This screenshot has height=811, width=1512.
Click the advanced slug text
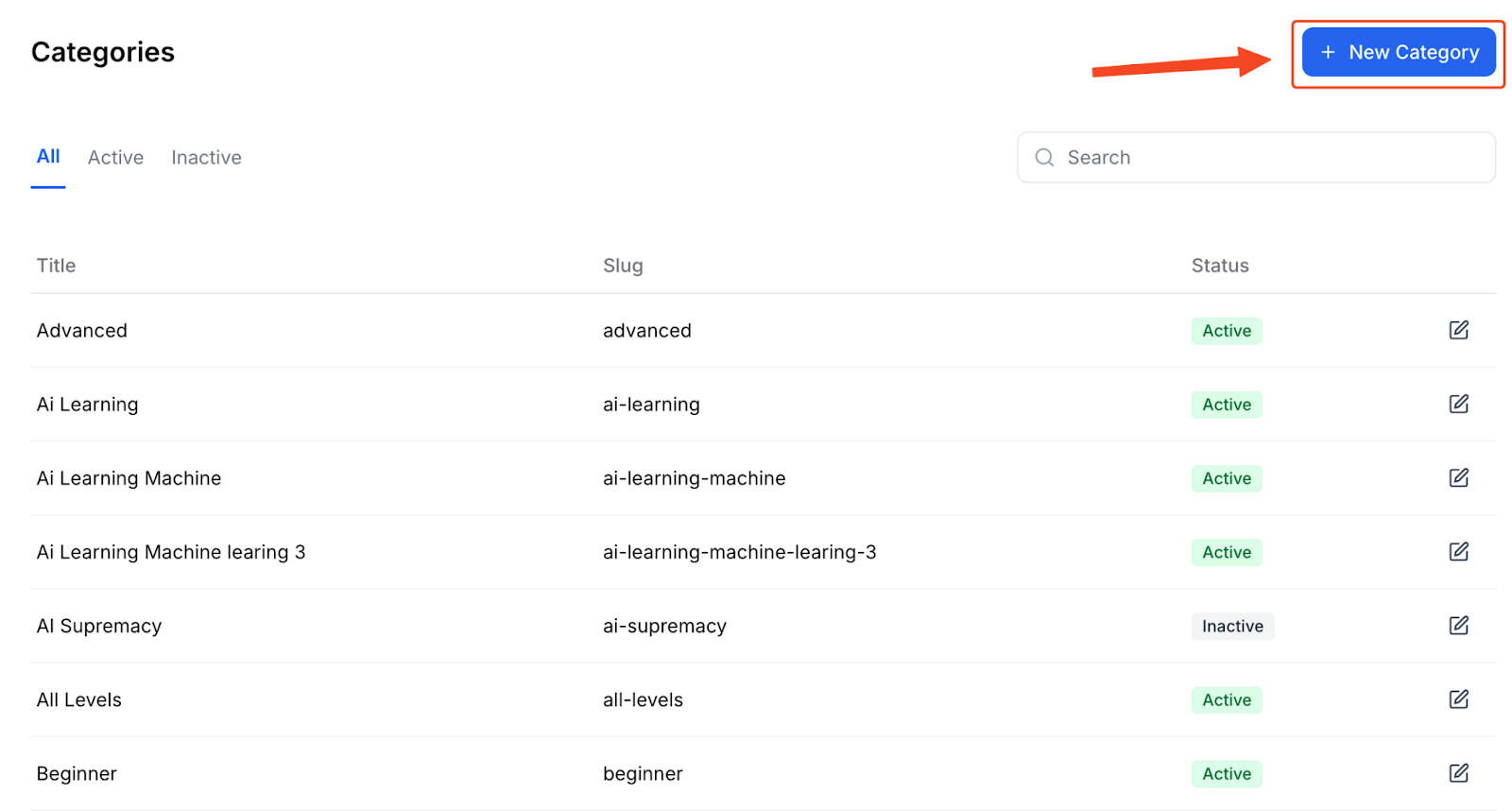tap(647, 331)
